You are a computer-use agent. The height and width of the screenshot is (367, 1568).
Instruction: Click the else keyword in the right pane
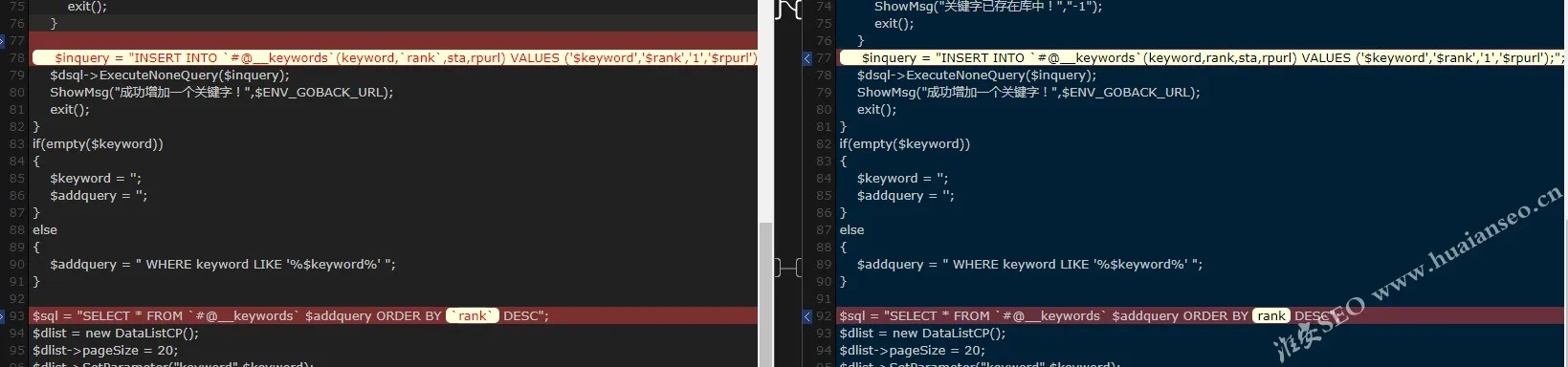tap(852, 230)
